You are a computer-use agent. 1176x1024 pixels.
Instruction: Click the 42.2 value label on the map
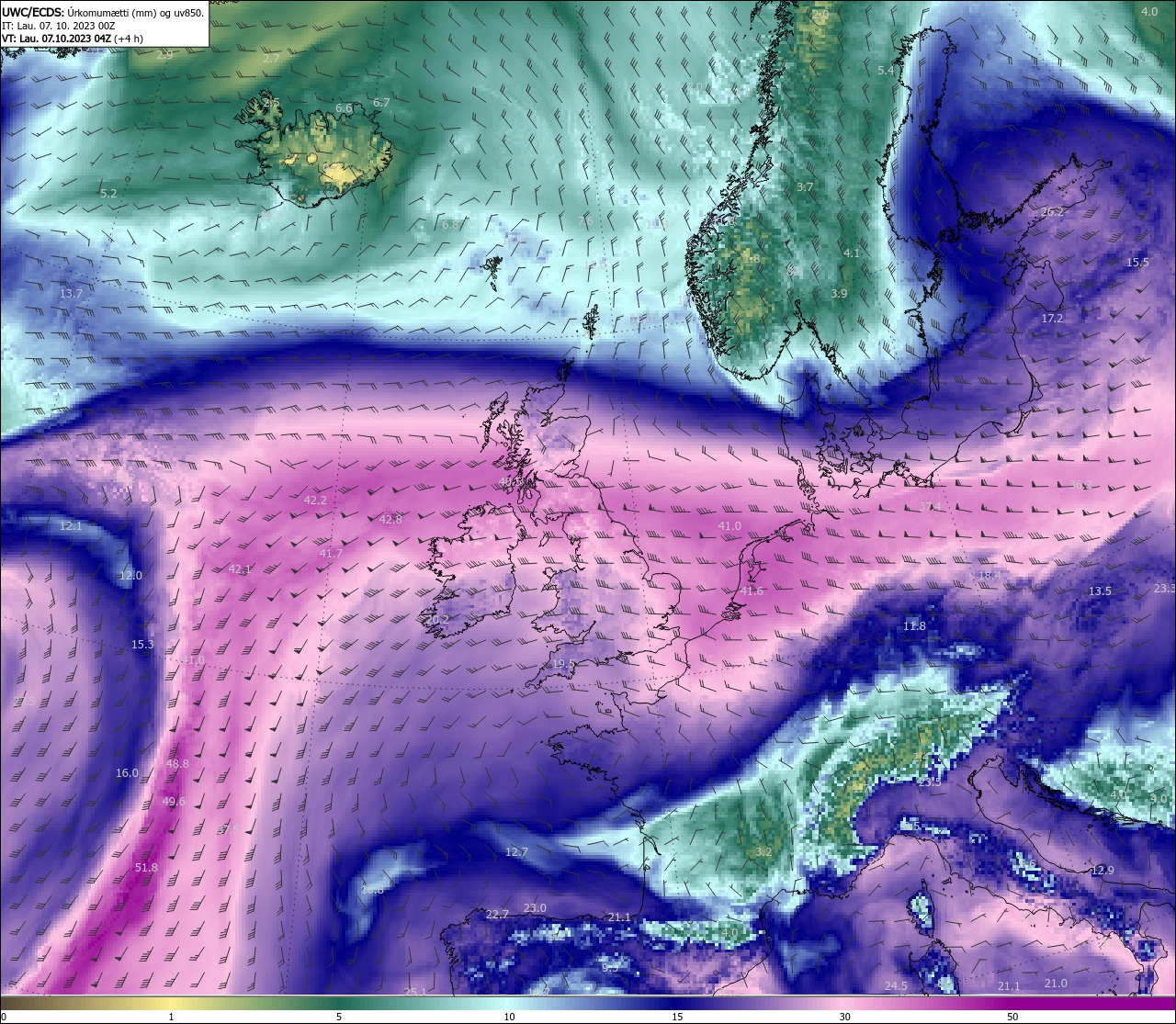315,500
